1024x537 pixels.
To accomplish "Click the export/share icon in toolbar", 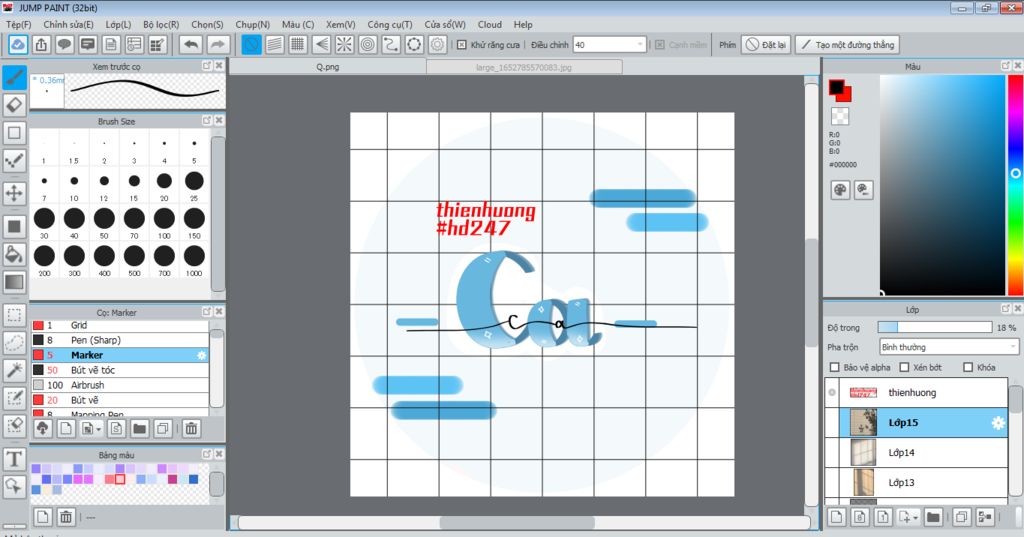I will (41, 44).
